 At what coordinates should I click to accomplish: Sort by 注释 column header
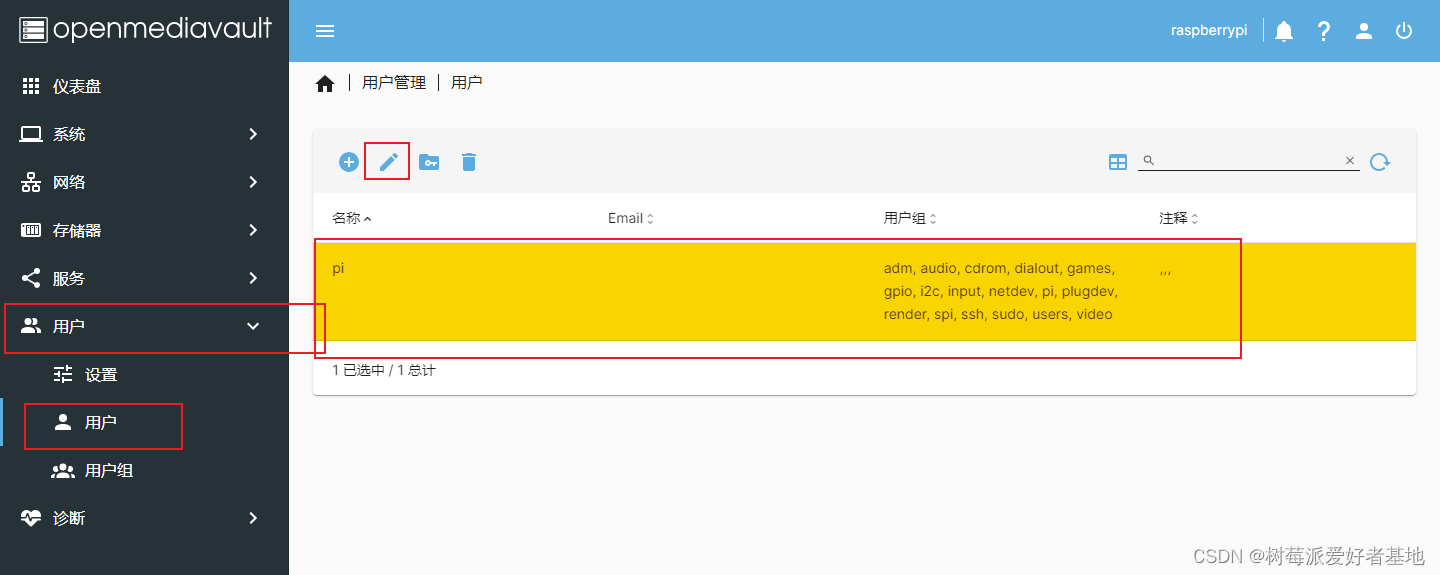click(1179, 218)
